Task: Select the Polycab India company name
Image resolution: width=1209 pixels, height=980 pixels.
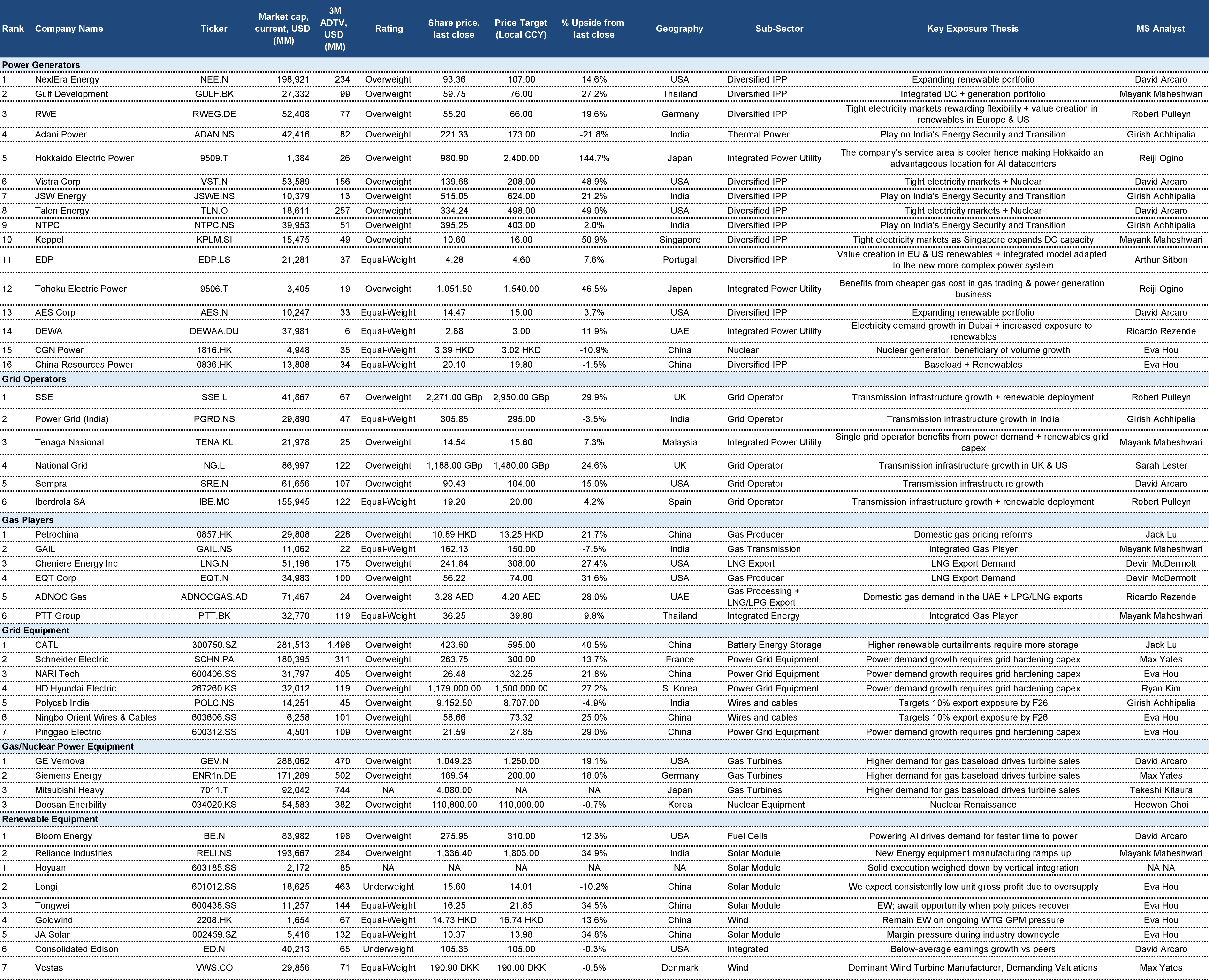Action: tap(62, 703)
